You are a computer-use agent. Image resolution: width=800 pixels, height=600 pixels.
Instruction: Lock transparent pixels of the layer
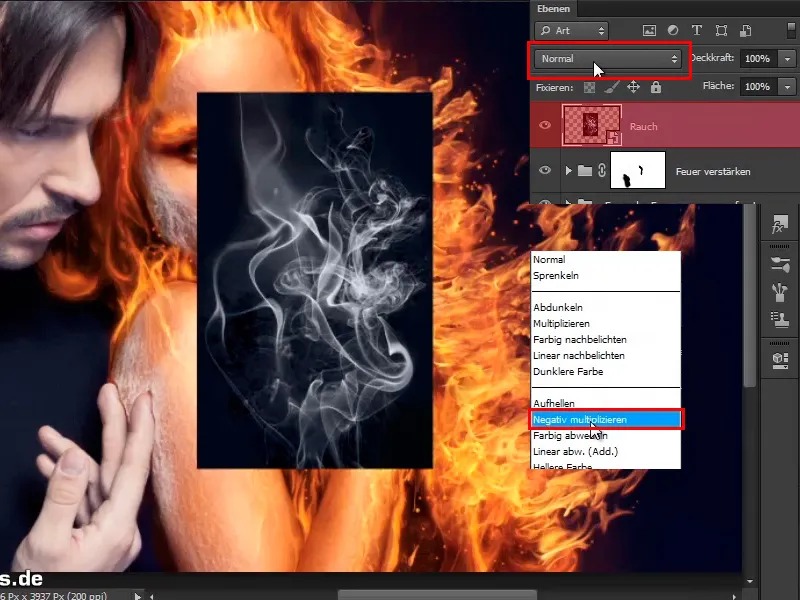[589, 87]
